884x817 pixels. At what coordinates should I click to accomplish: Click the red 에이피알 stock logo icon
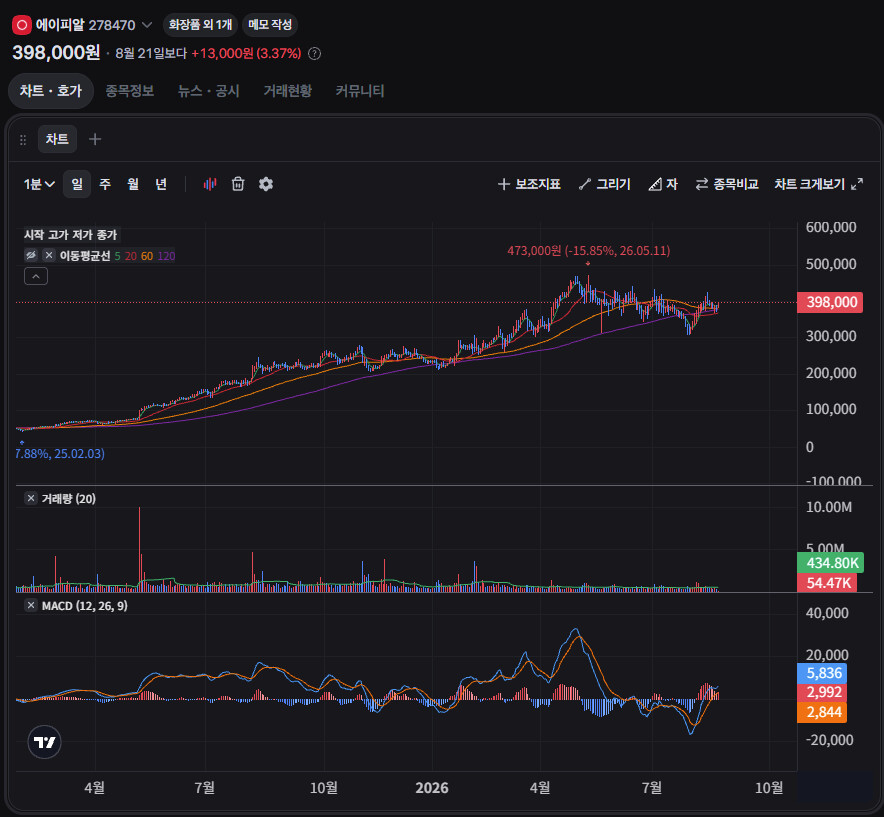click(x=21, y=25)
